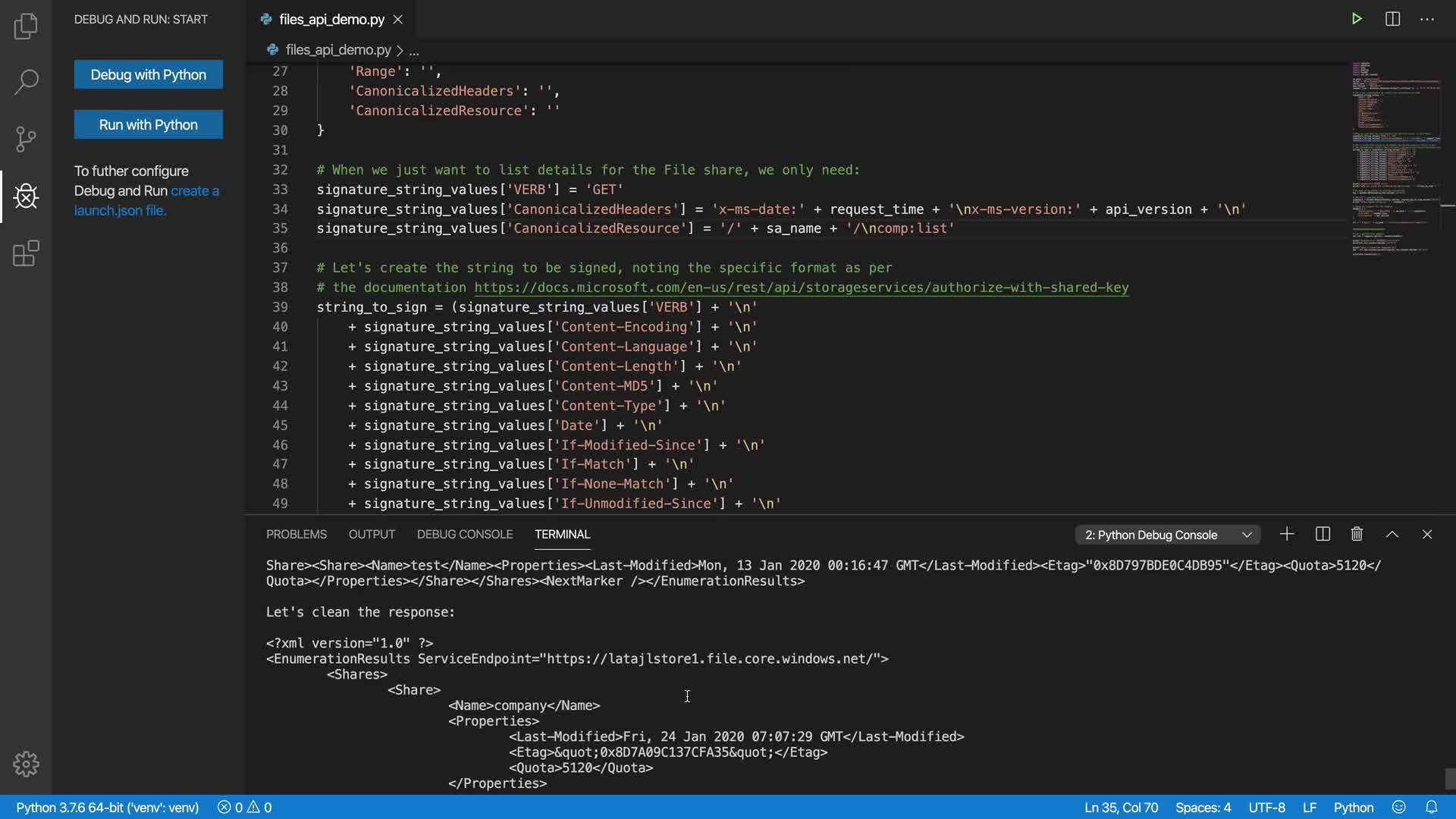Click the Debug with Python button

[x=149, y=74]
